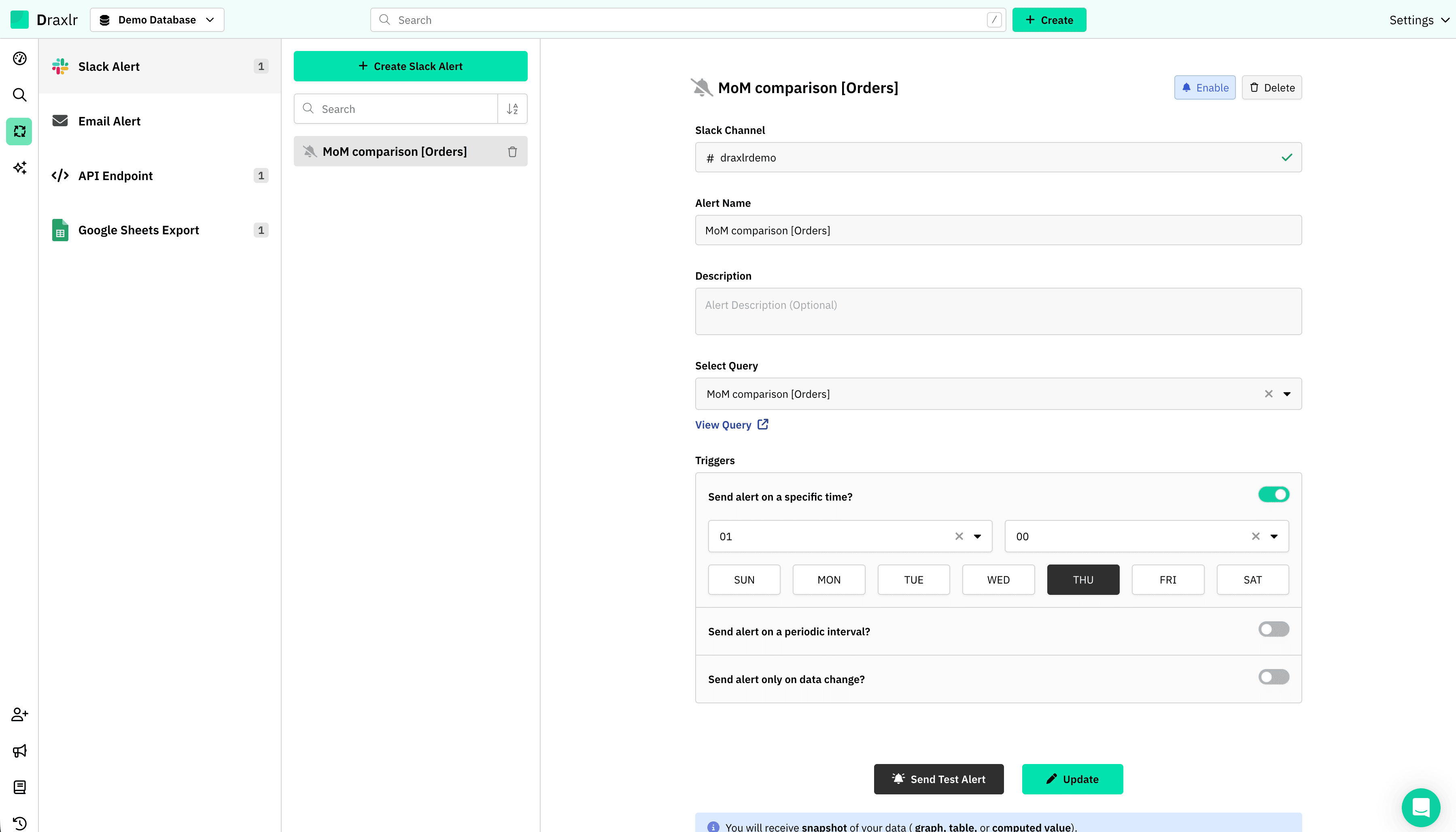Select FRI day button
This screenshot has height=832, width=1456.
[1168, 579]
